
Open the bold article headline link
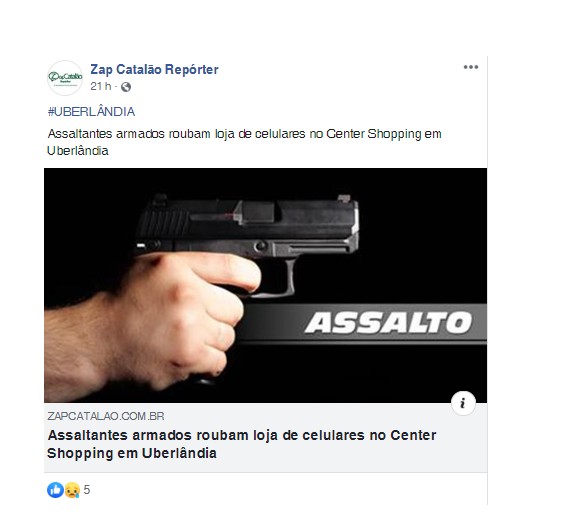pos(242,444)
